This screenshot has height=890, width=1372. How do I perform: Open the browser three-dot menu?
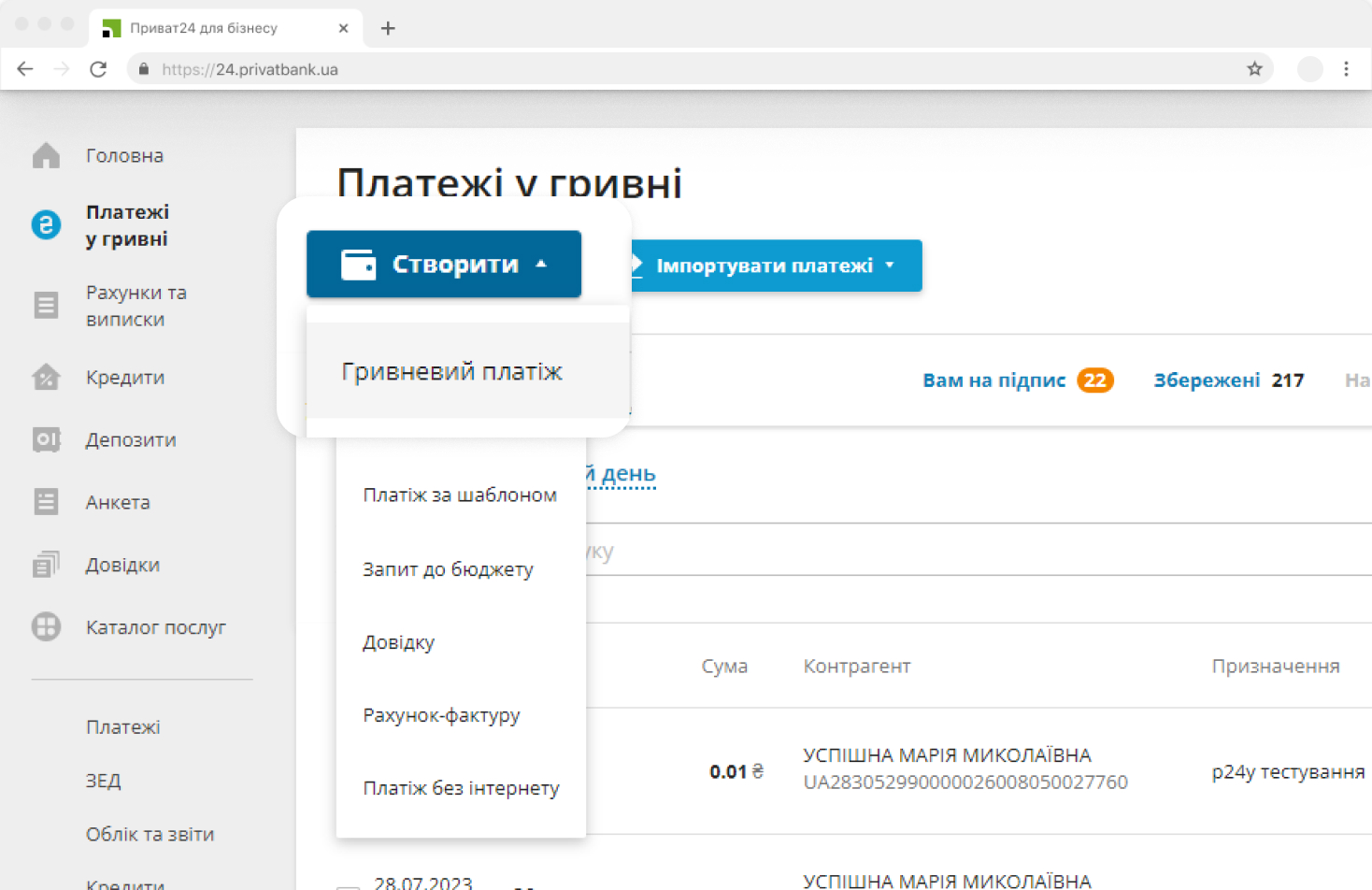[x=1346, y=68]
